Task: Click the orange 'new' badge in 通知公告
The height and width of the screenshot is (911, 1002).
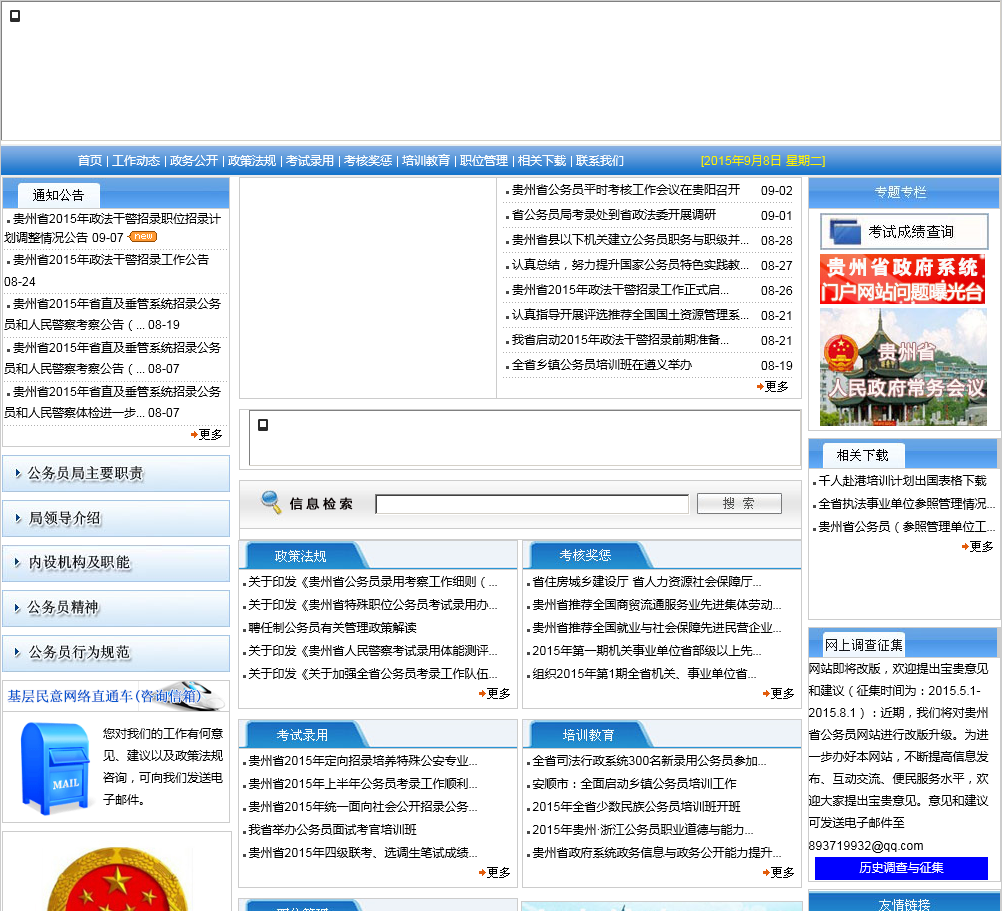Action: (x=143, y=236)
